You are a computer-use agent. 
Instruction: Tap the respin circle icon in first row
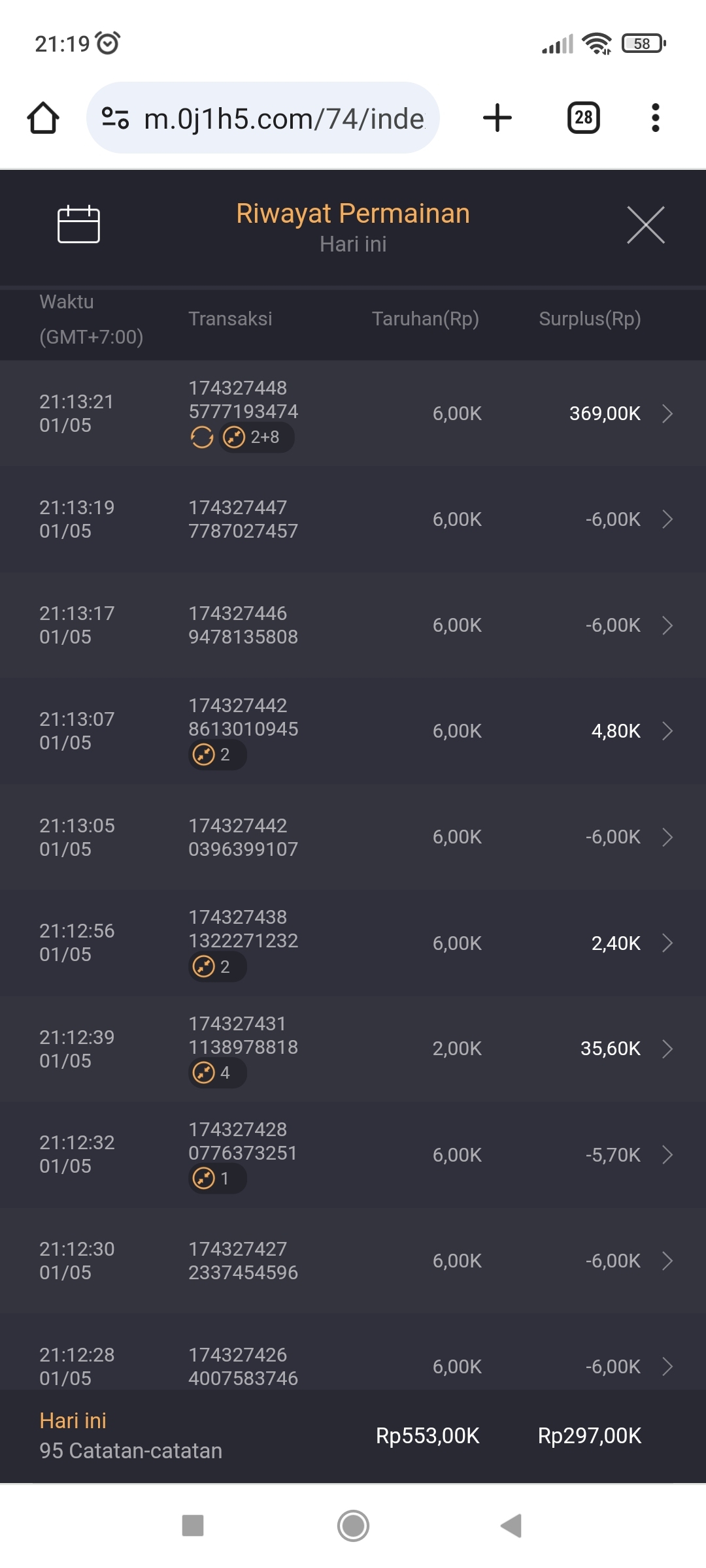(202, 437)
